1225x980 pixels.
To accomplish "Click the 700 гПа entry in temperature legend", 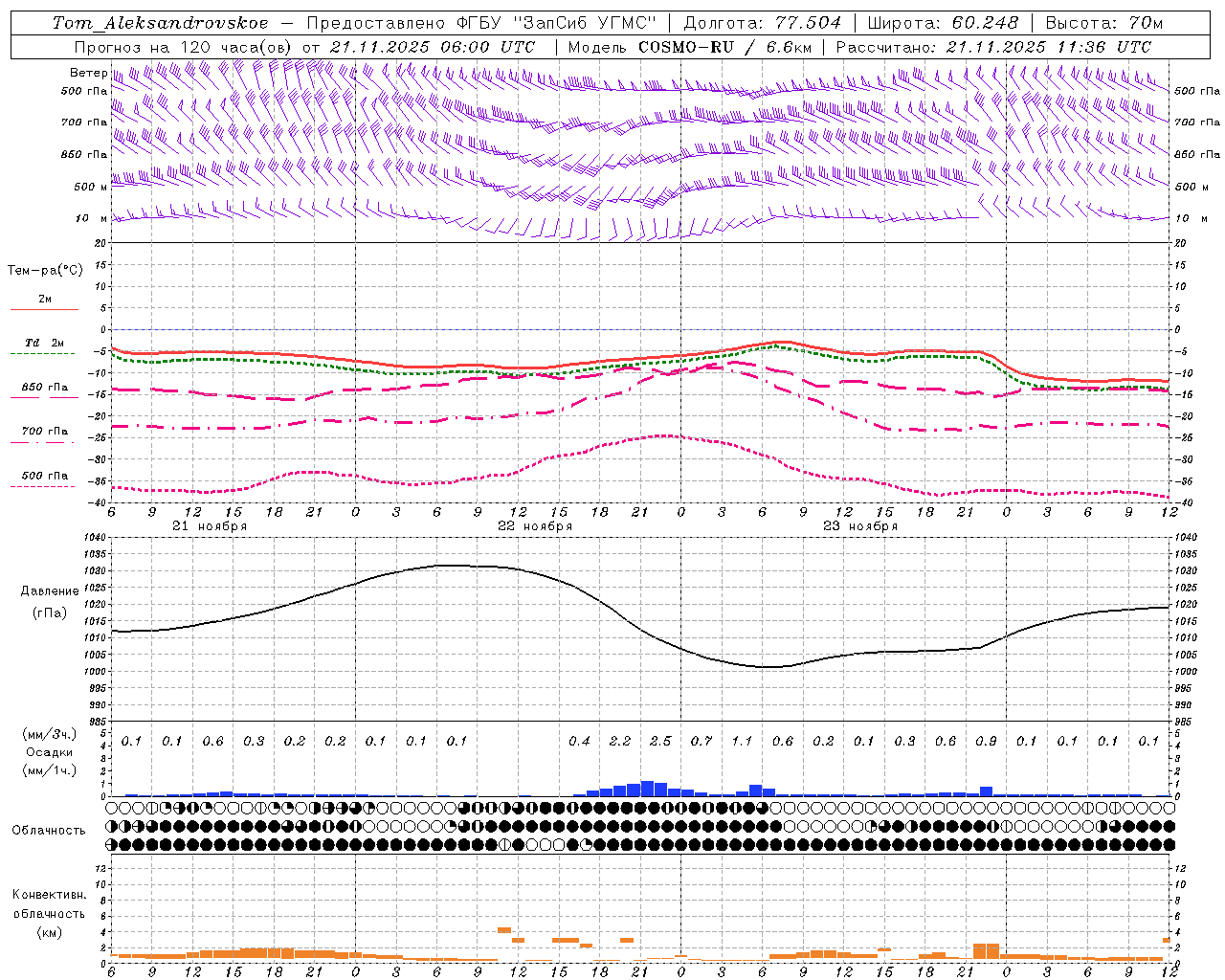I will pyautogui.click(x=45, y=432).
